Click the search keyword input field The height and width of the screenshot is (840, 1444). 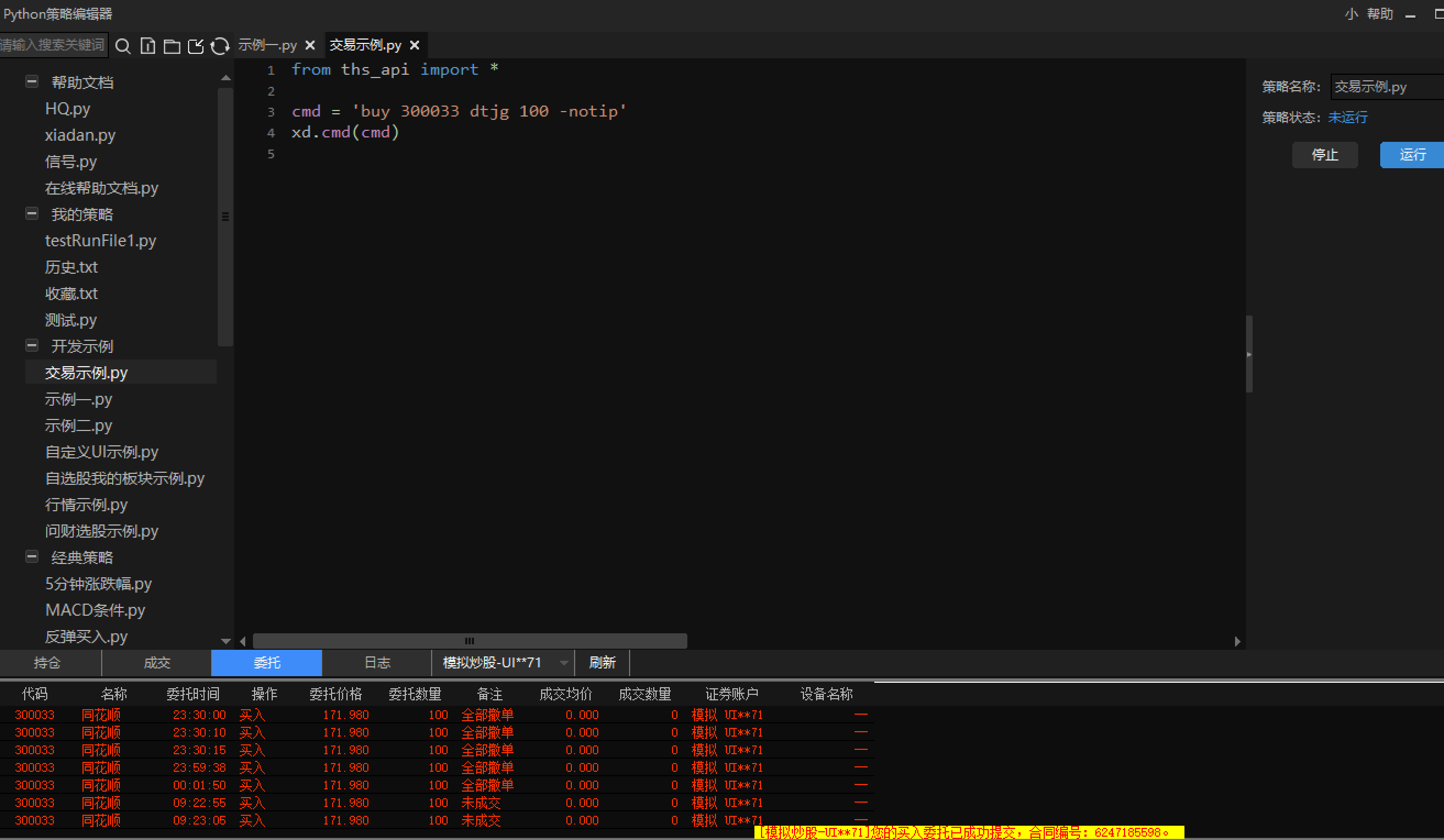(53, 45)
